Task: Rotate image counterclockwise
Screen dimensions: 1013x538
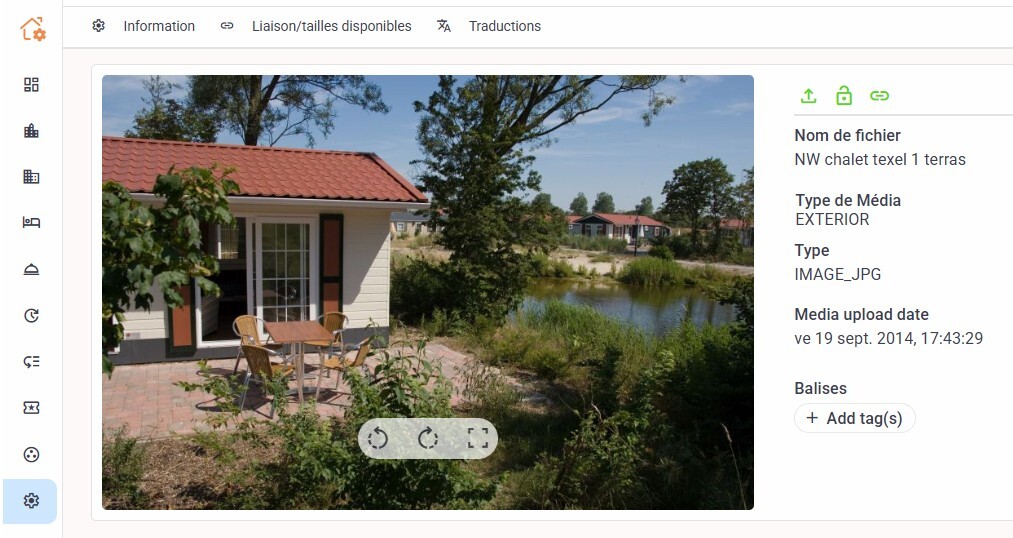Action: click(x=378, y=439)
